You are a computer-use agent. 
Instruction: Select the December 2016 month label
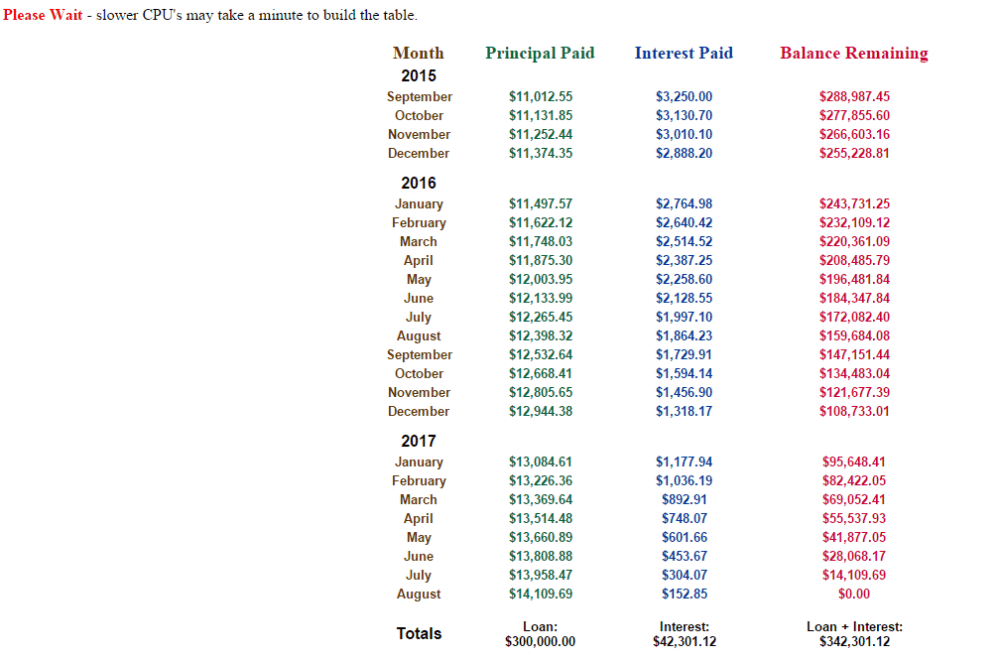[418, 411]
